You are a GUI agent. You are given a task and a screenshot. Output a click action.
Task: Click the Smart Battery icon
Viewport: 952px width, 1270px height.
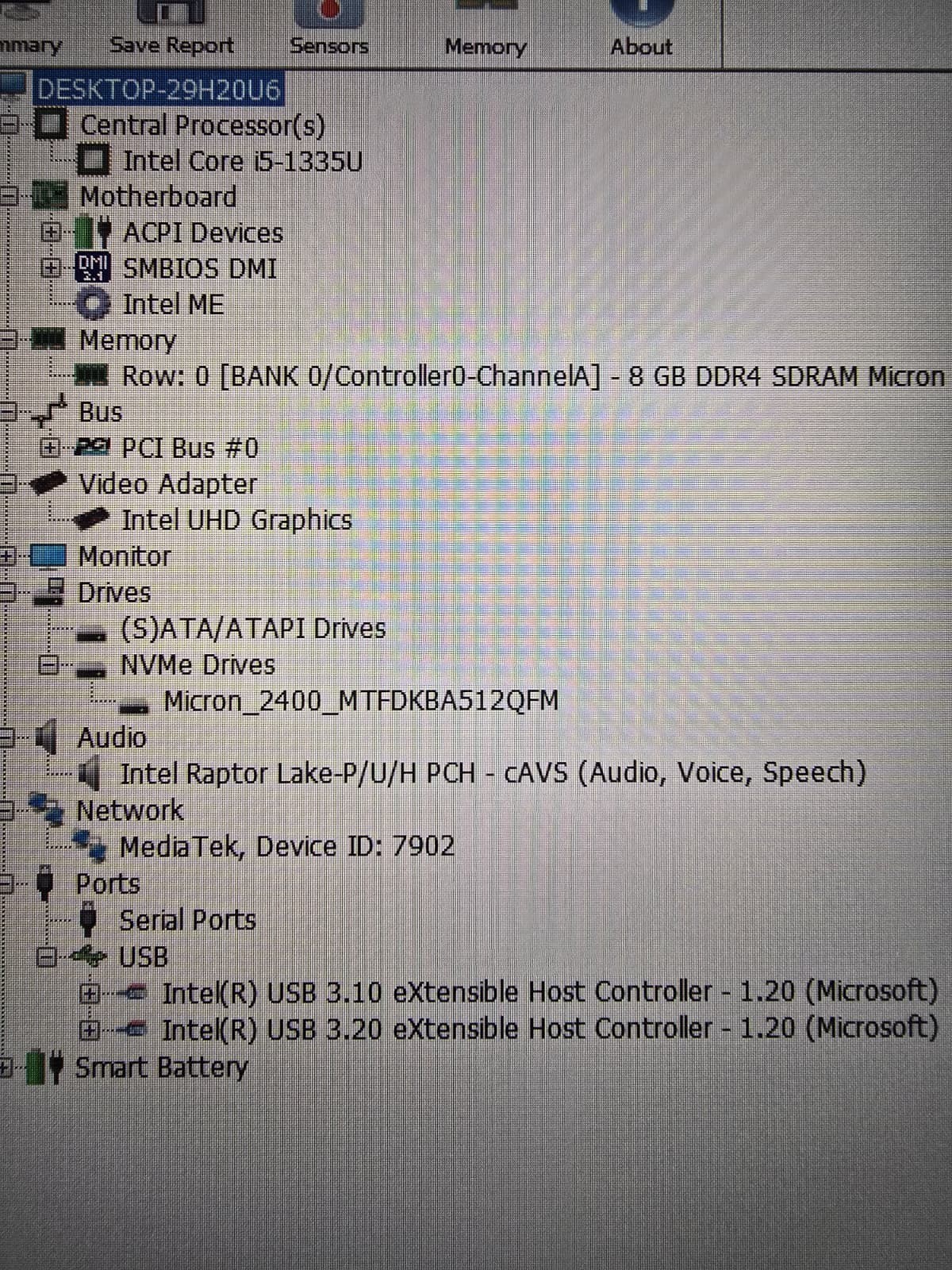45,1068
